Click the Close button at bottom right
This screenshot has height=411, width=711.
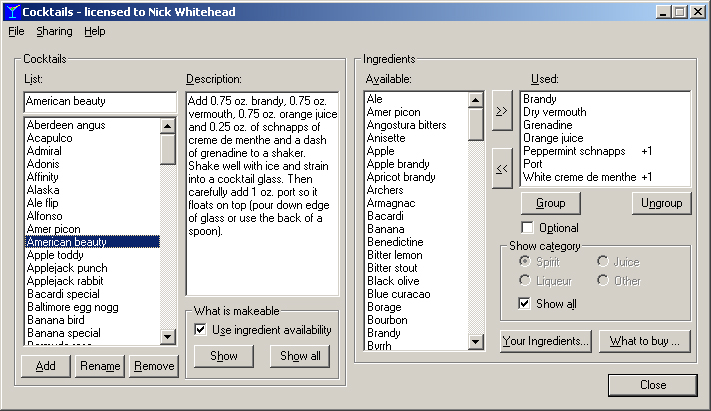pyautogui.click(x=653, y=385)
